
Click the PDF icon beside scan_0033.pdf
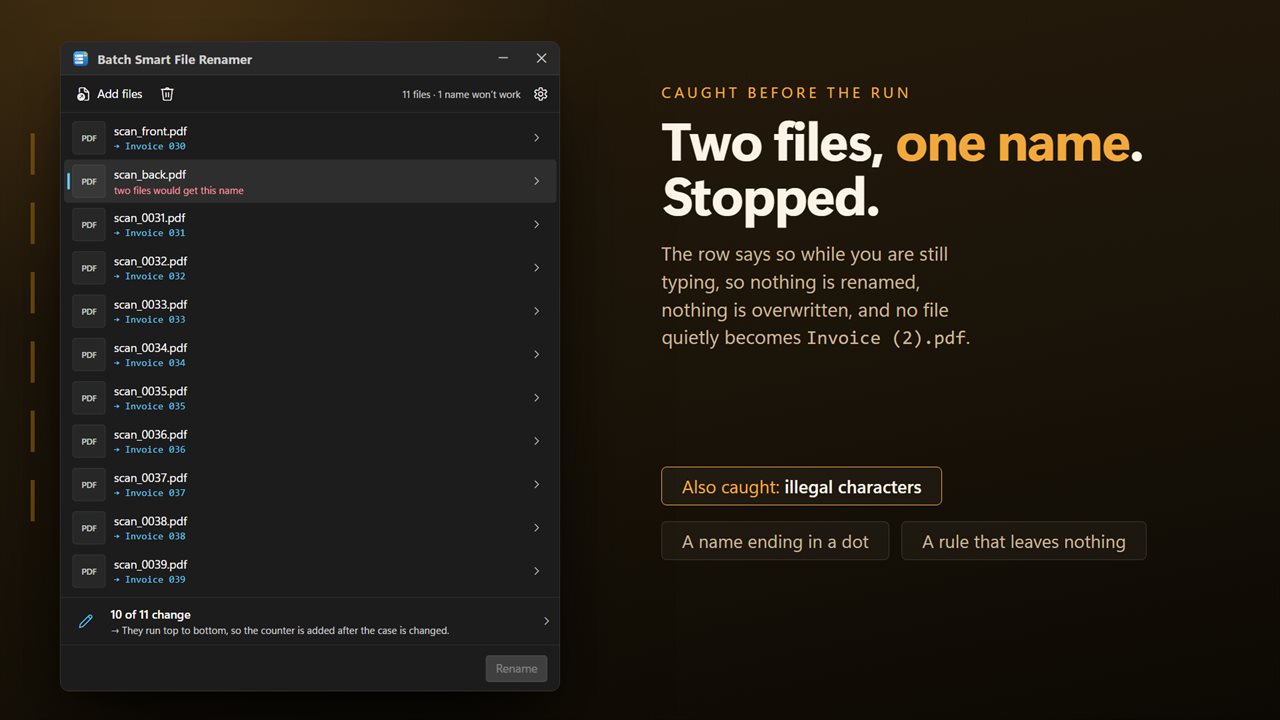pos(89,311)
